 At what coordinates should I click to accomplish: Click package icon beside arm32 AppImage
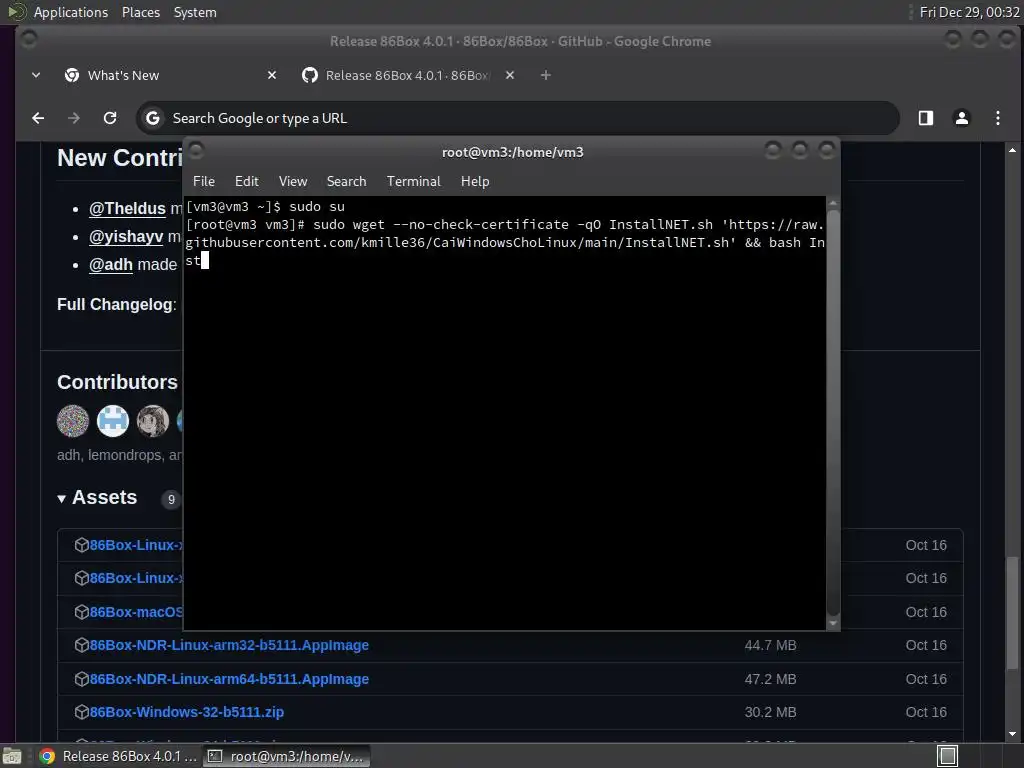(x=81, y=645)
